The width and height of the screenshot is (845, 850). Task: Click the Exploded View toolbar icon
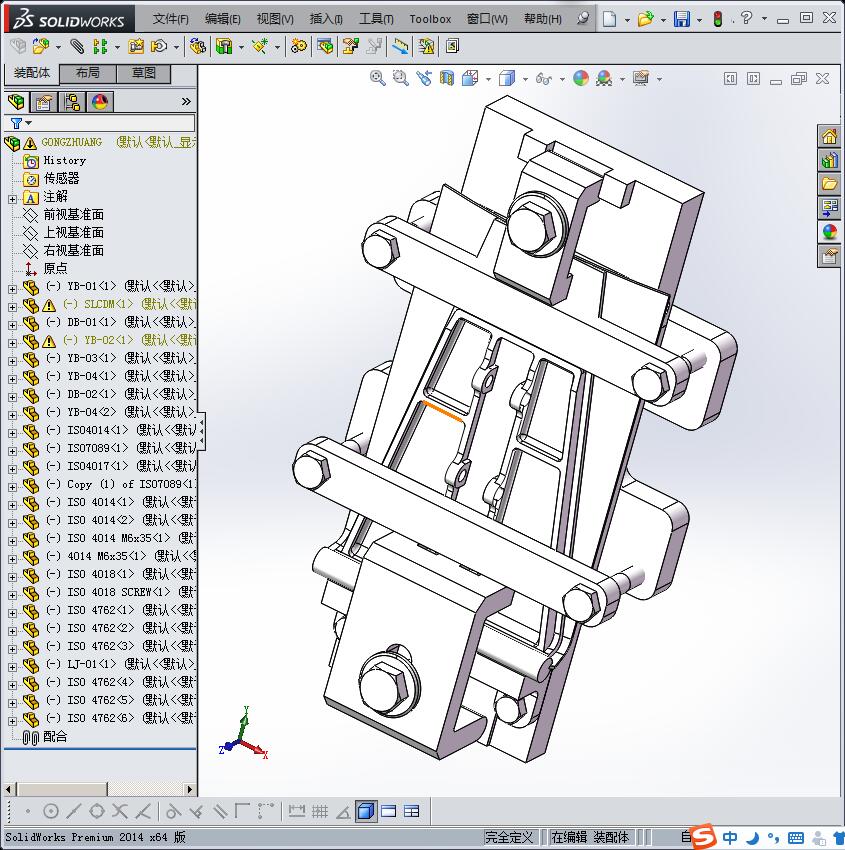tap(350, 48)
